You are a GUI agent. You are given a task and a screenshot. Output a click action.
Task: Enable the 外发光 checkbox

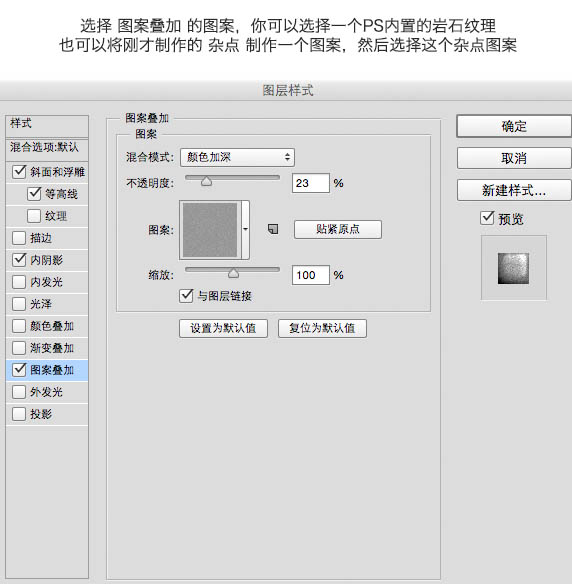[19, 391]
